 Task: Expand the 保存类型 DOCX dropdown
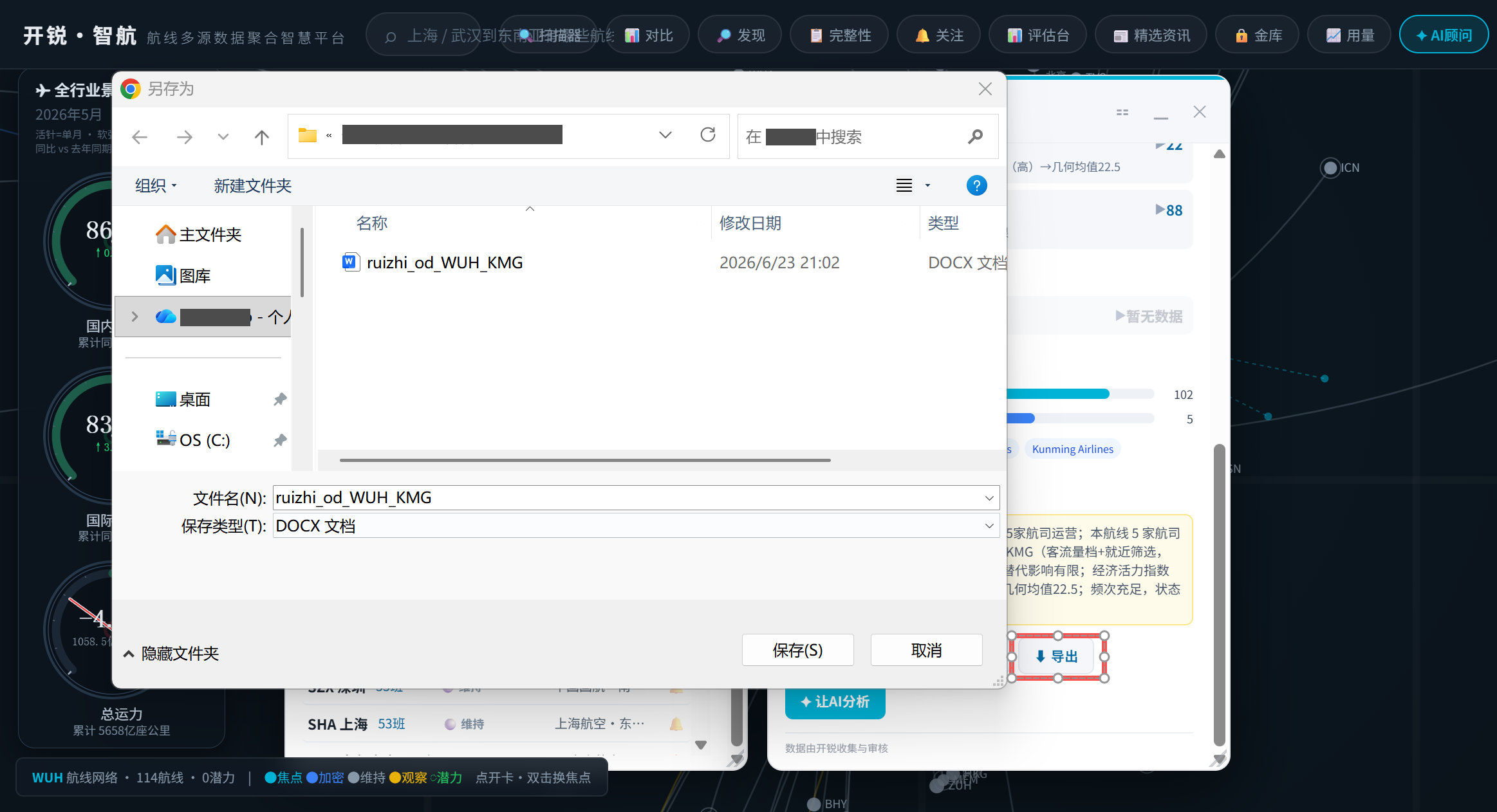tap(989, 526)
